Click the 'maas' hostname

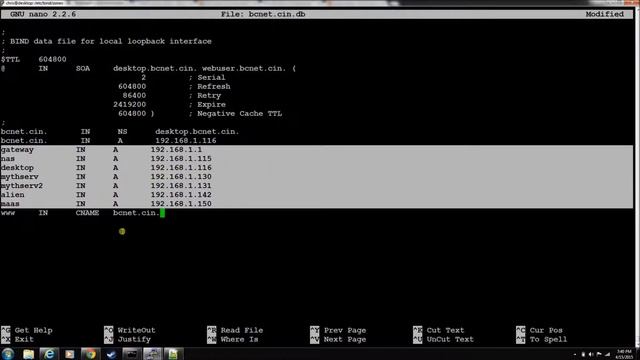click(10, 204)
